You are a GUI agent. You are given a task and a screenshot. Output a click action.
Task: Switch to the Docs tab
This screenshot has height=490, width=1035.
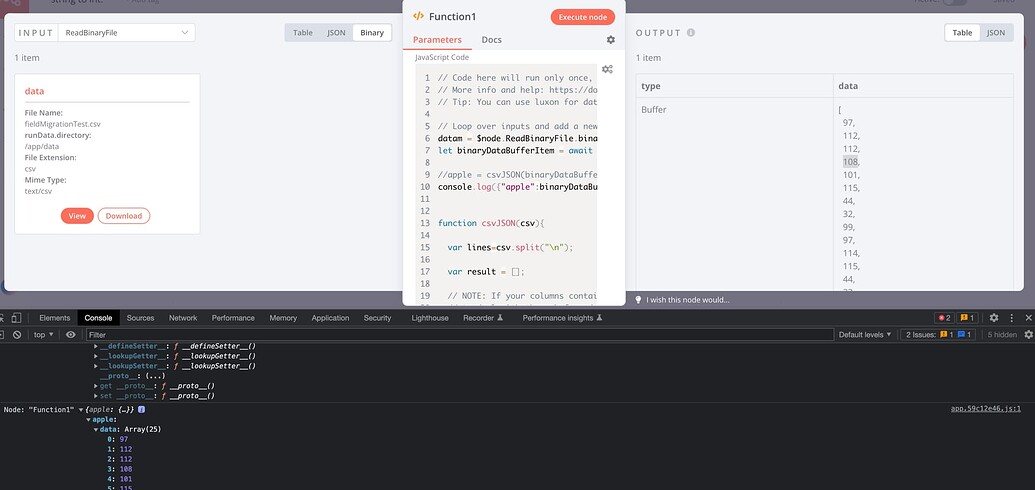(492, 40)
